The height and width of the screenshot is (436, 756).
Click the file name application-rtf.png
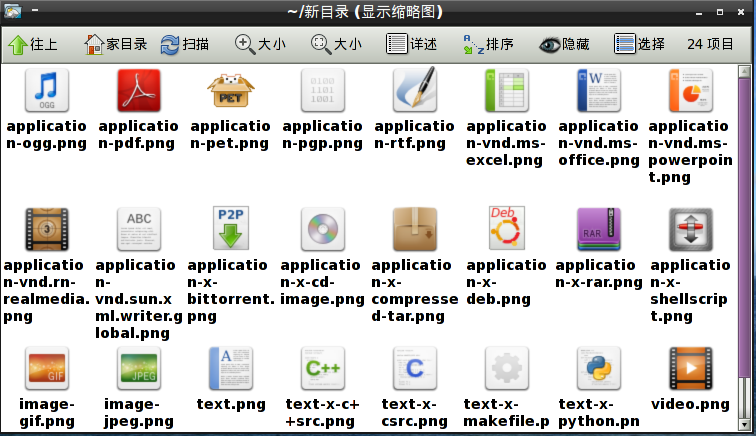point(414,135)
